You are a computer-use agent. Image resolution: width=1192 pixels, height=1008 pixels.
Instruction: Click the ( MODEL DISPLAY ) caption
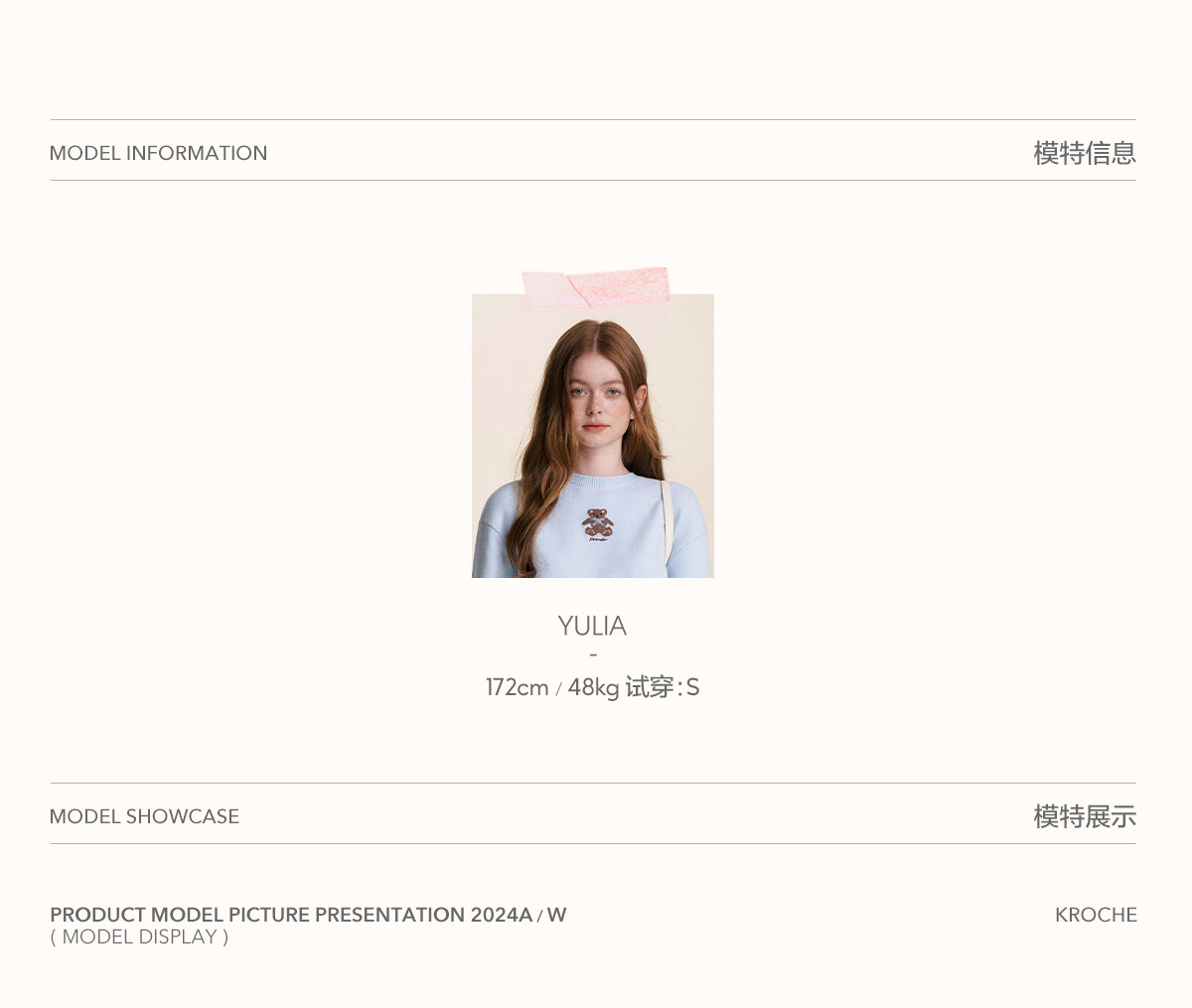pyautogui.click(x=139, y=936)
